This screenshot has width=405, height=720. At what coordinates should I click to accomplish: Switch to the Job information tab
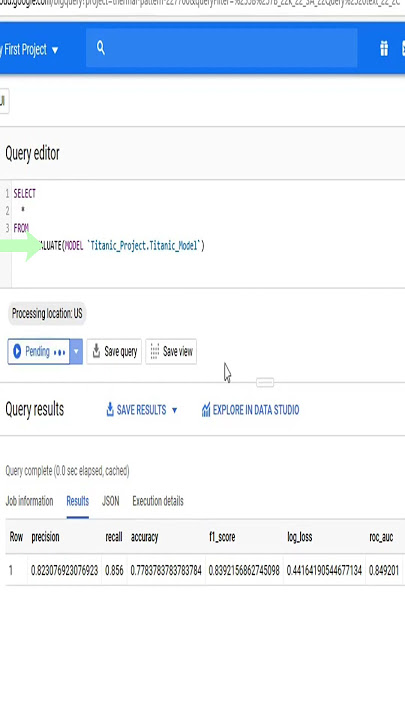(x=29, y=501)
